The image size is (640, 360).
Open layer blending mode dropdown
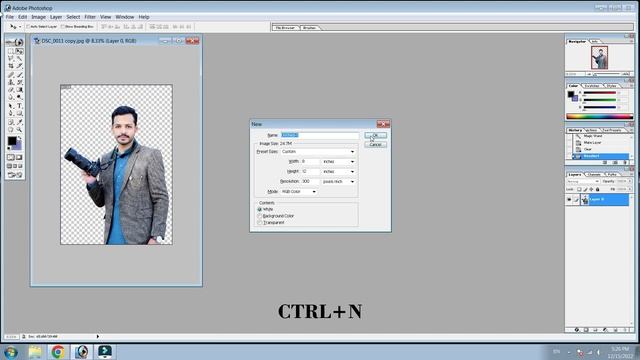click(x=583, y=181)
